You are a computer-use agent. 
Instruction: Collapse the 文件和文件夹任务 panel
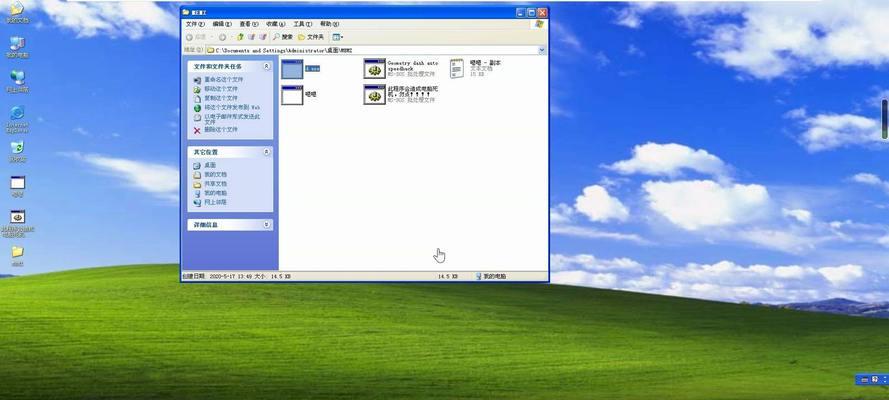click(266, 66)
